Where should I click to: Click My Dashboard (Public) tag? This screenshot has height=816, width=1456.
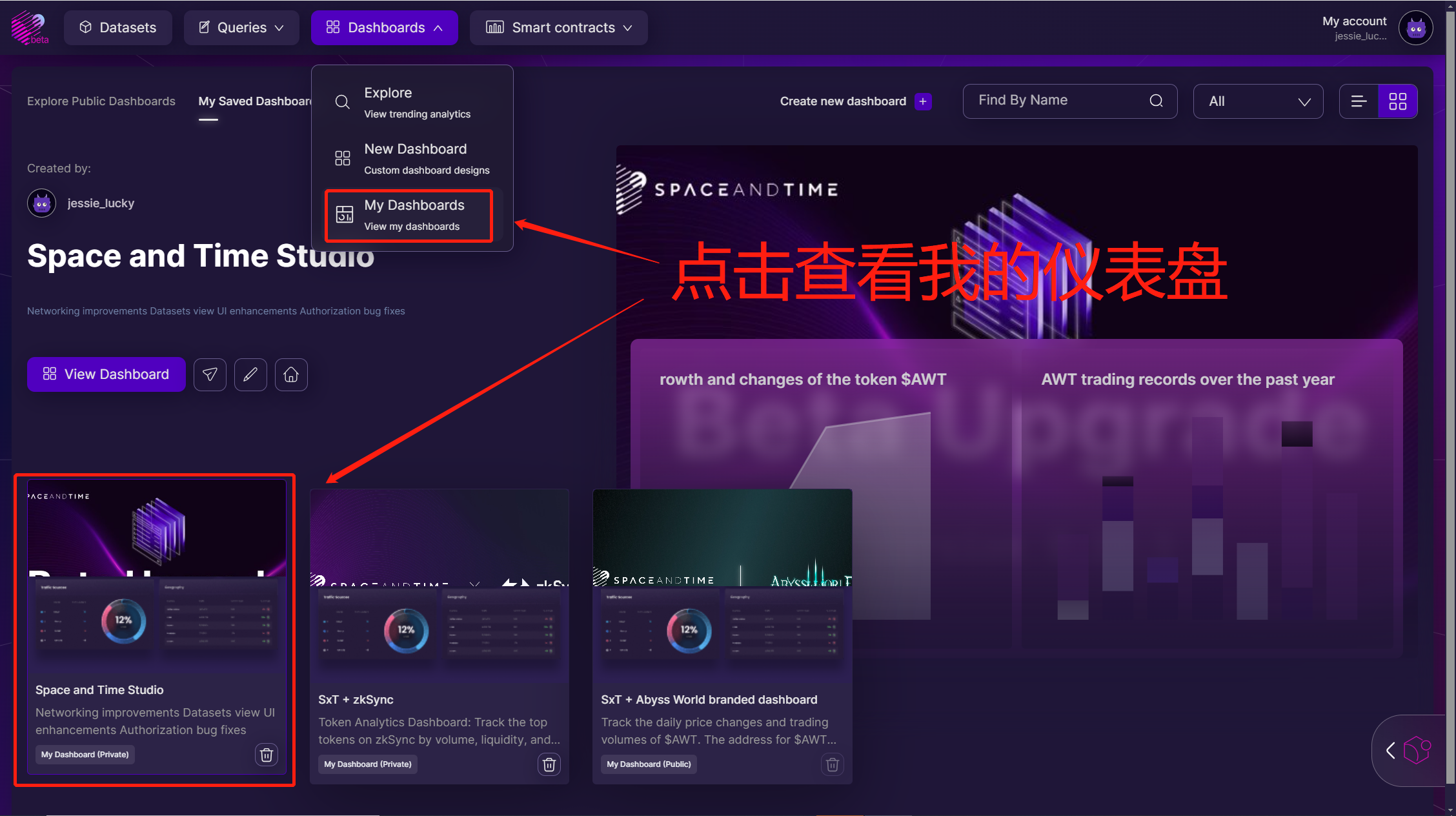(x=649, y=764)
